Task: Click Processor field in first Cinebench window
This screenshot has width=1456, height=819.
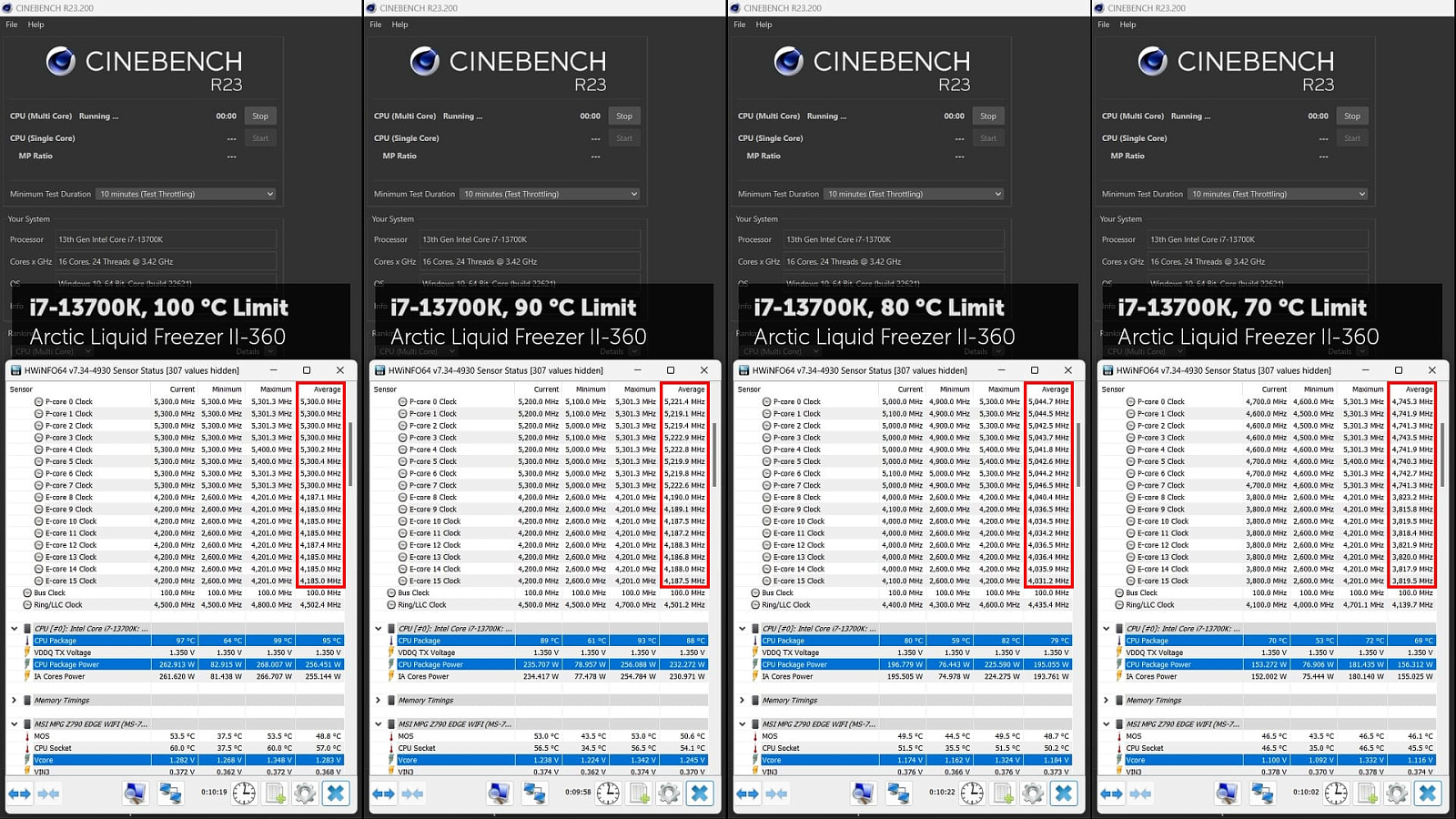Action: coord(166,239)
